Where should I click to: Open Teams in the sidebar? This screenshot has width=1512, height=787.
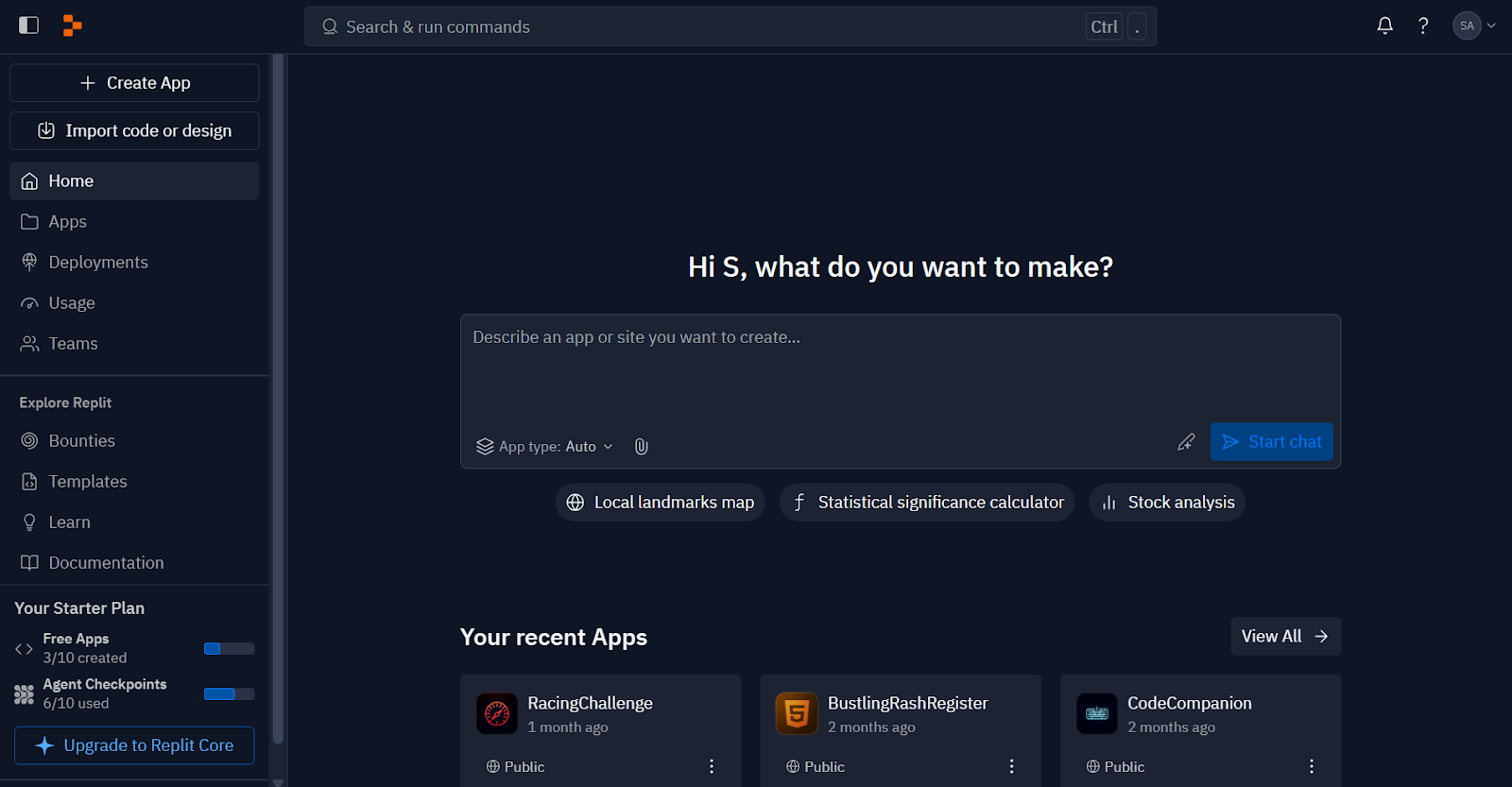(x=134, y=343)
